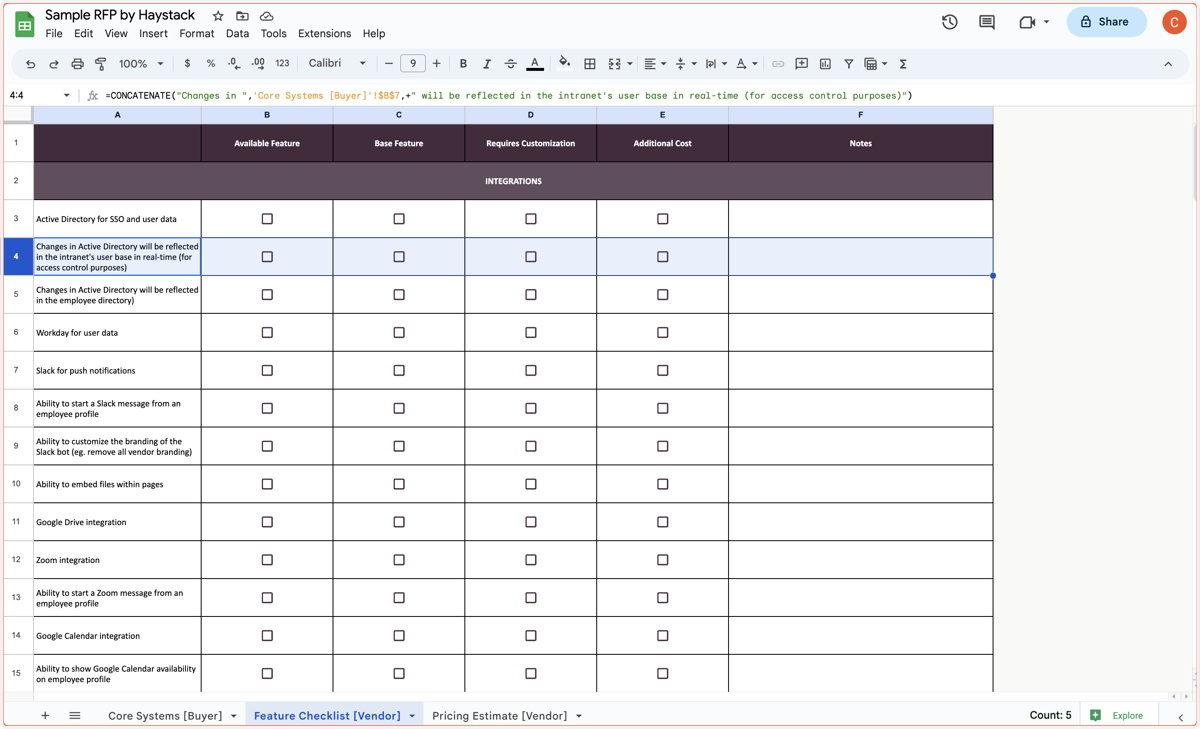This screenshot has width=1200, height=729.
Task: Check Base Feature for Google Calendar integration
Action: coord(399,636)
